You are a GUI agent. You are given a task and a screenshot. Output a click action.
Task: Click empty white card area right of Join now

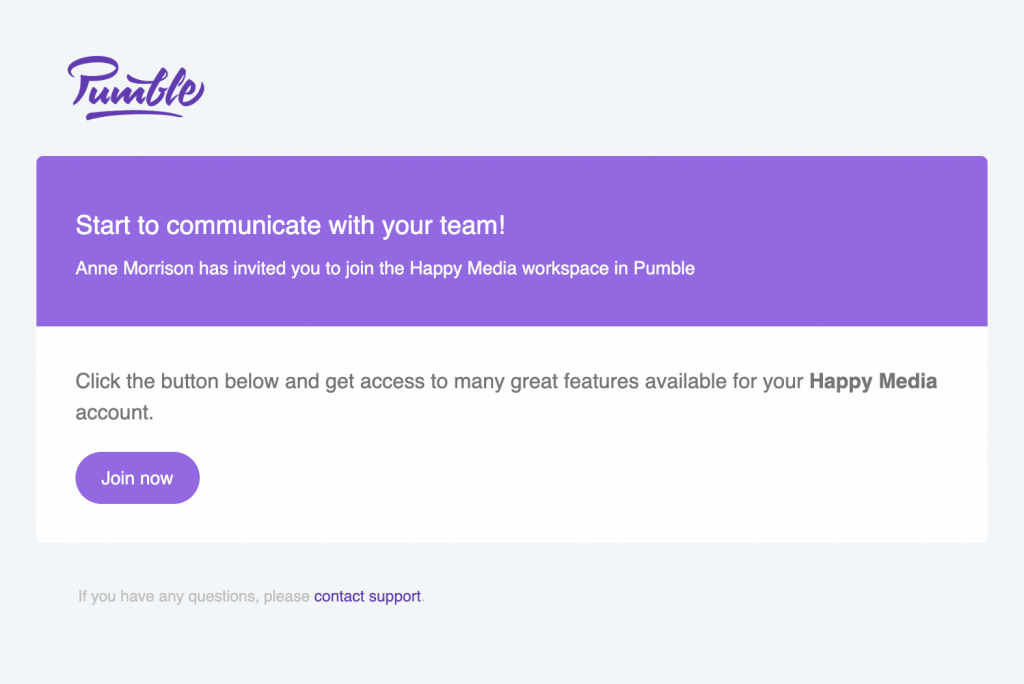coord(588,478)
